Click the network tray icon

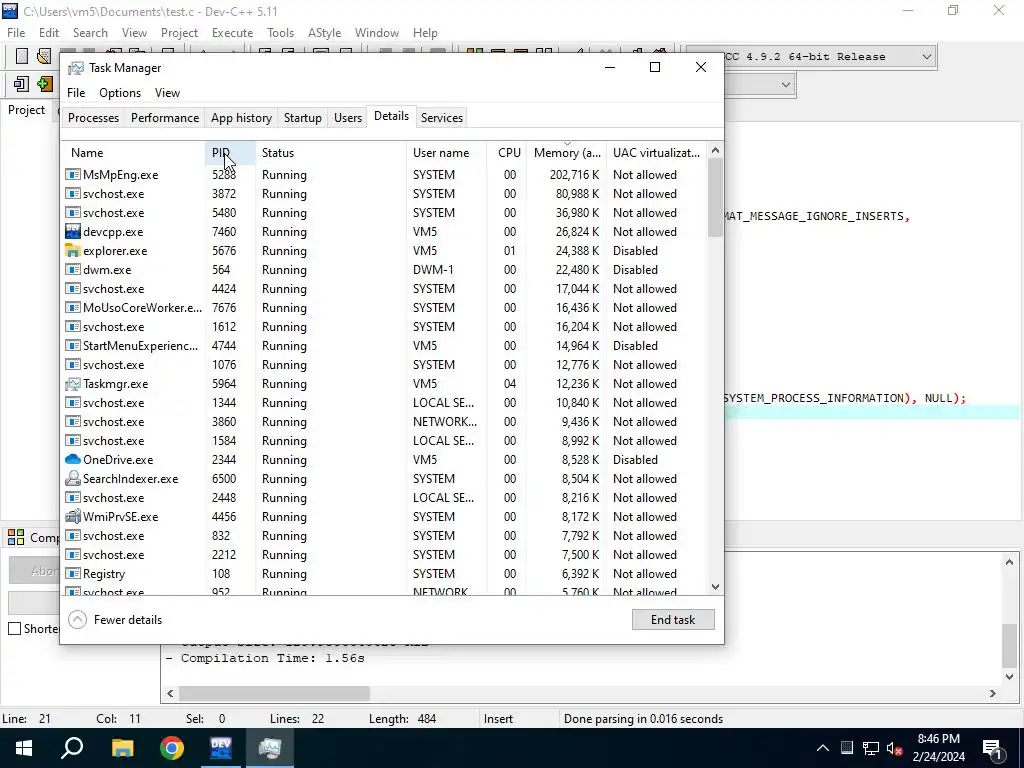871,748
